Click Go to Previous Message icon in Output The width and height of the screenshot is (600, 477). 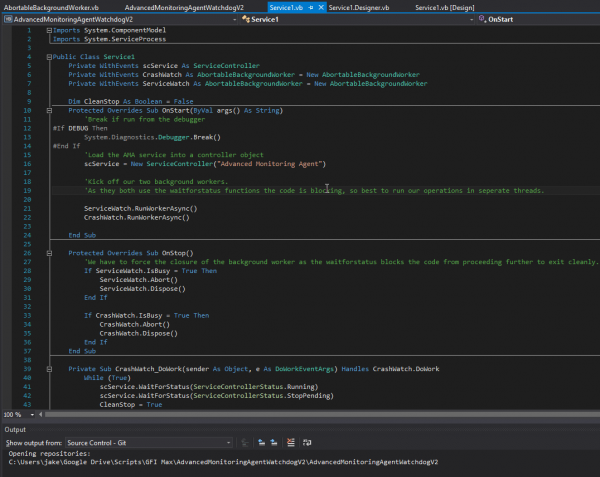click(x=260, y=441)
